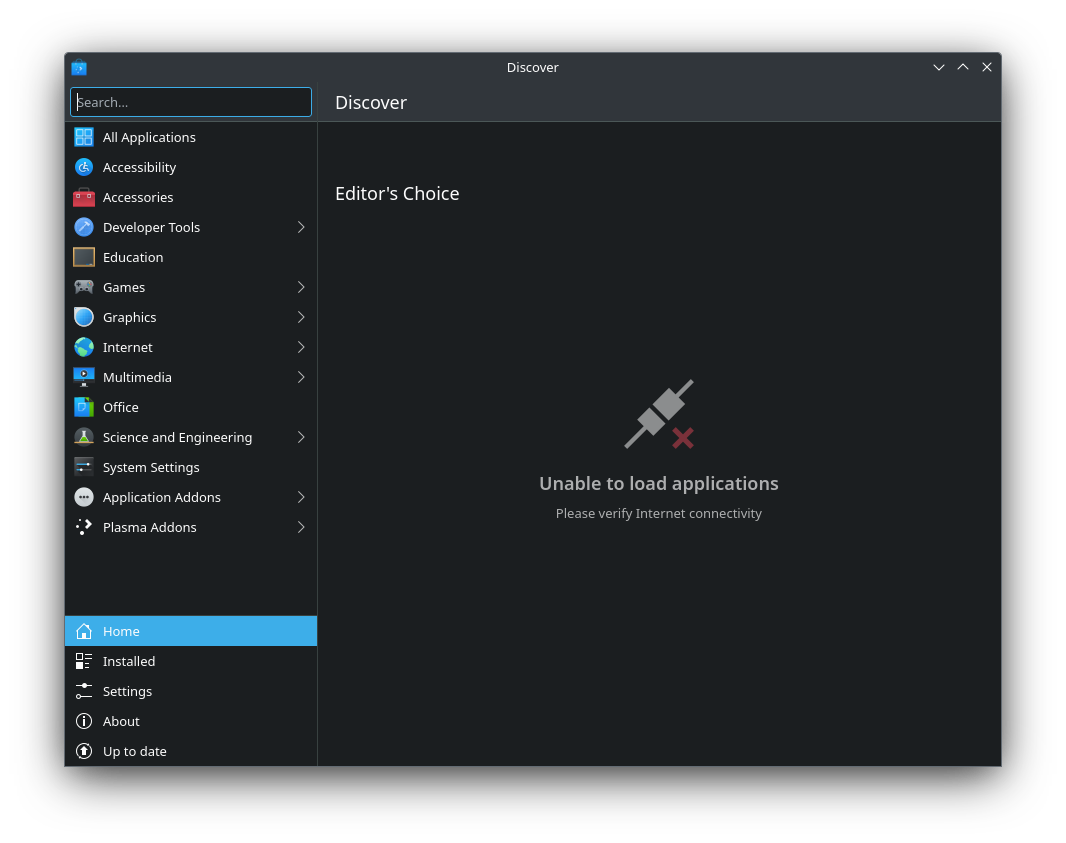Click the Up to date entry
1066x843 pixels.
coord(135,751)
